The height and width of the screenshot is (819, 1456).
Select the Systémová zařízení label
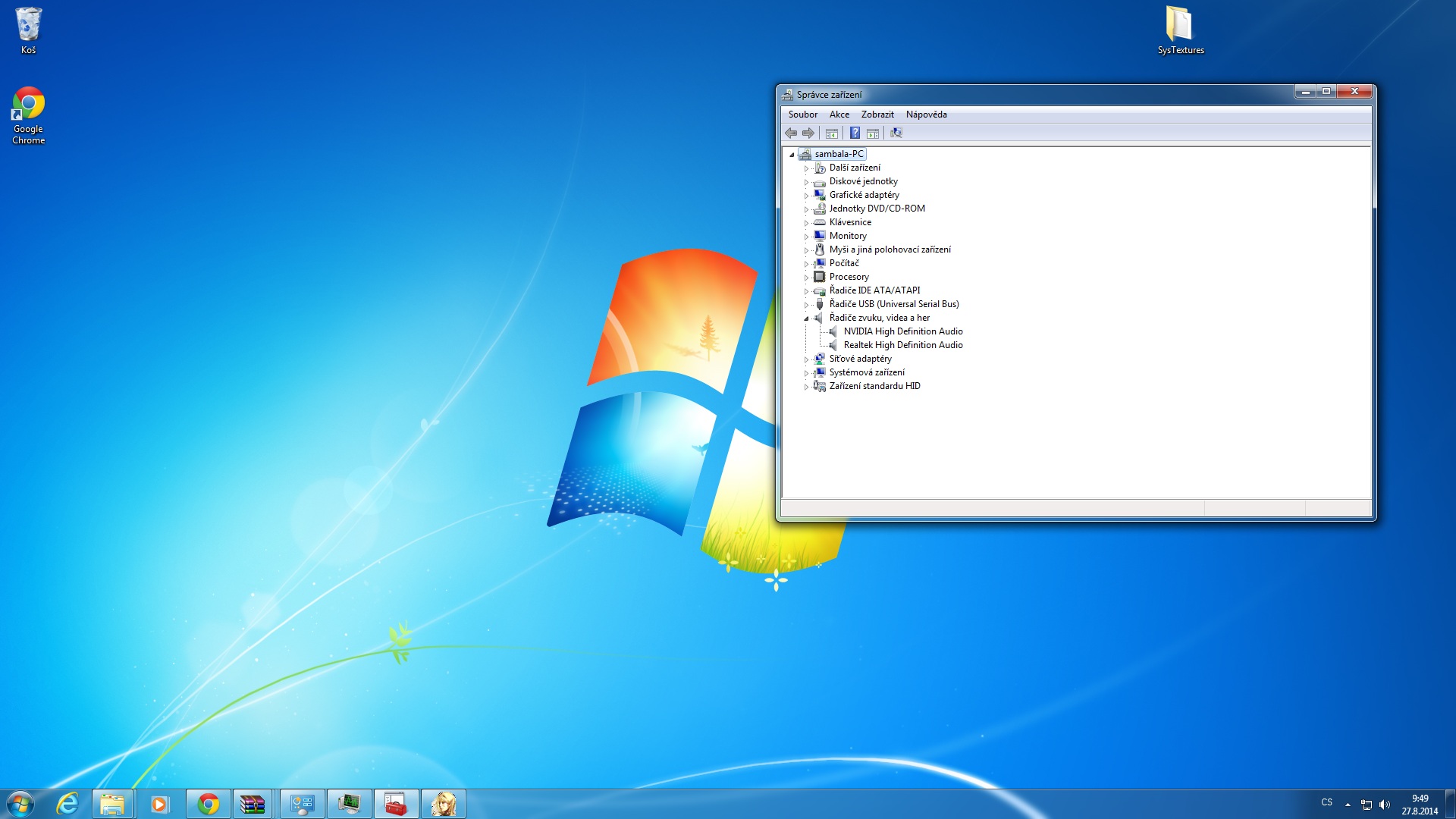[x=867, y=372]
